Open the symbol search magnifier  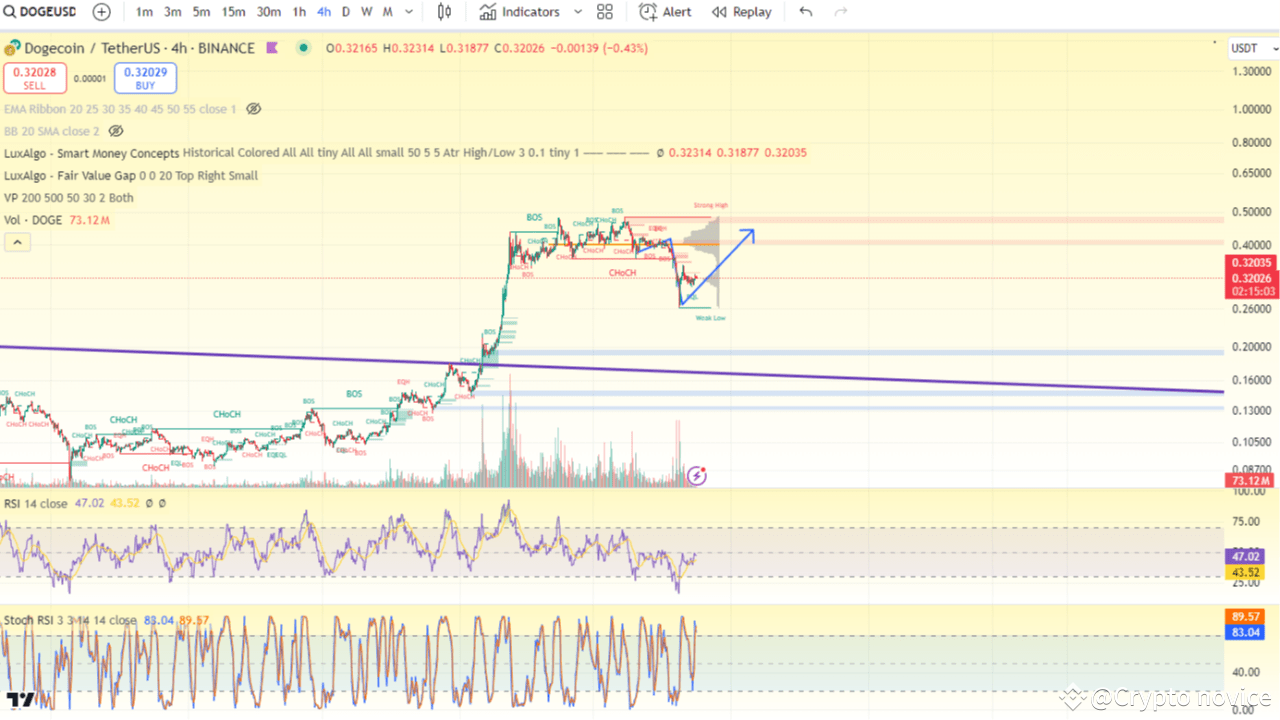(x=9, y=12)
